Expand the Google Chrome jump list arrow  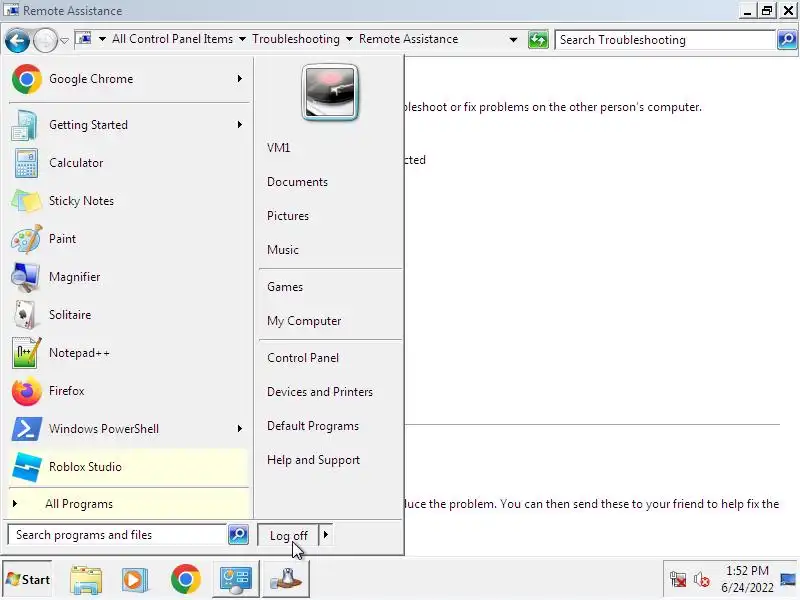(239, 79)
